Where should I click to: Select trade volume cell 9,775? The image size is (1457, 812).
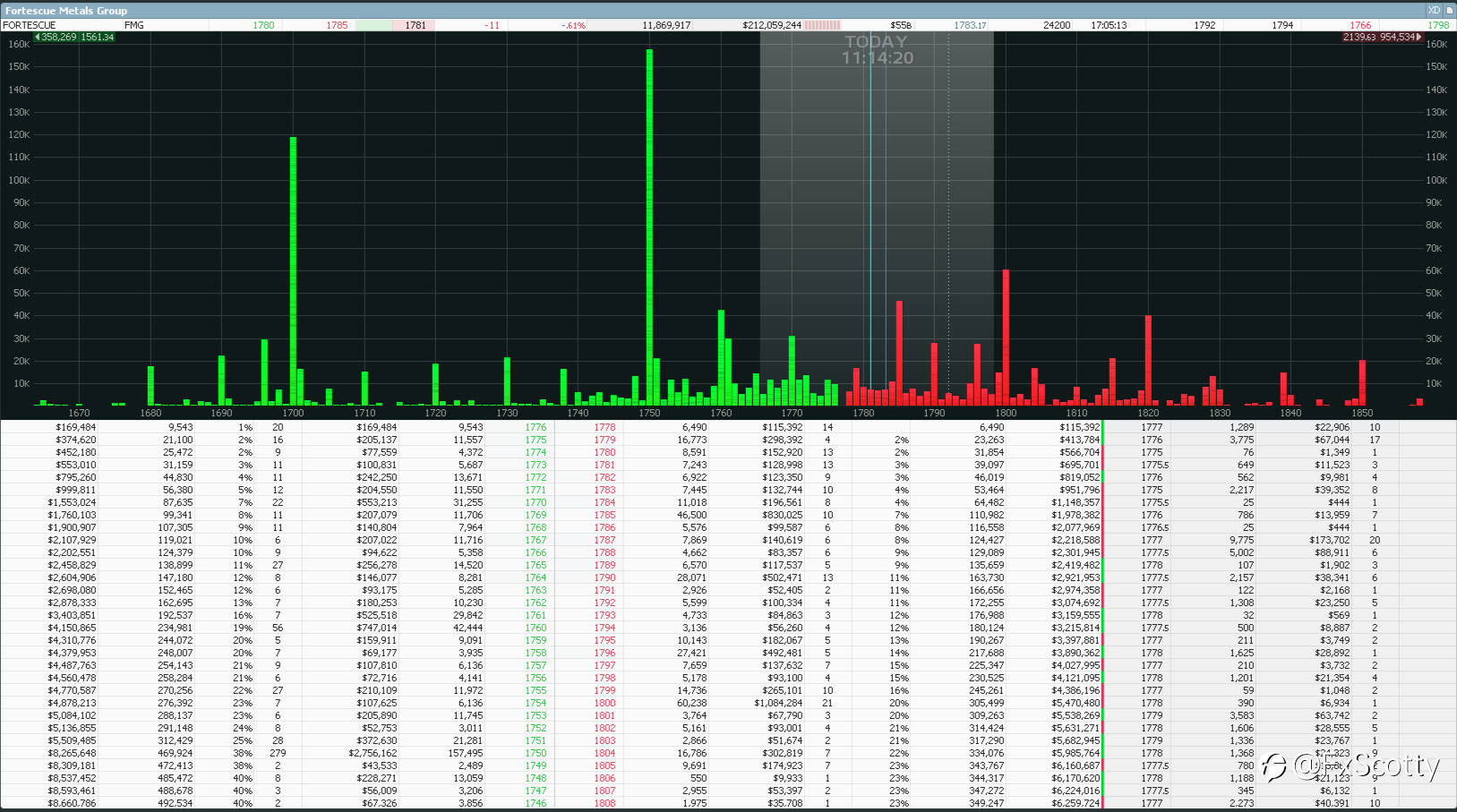[1241, 540]
